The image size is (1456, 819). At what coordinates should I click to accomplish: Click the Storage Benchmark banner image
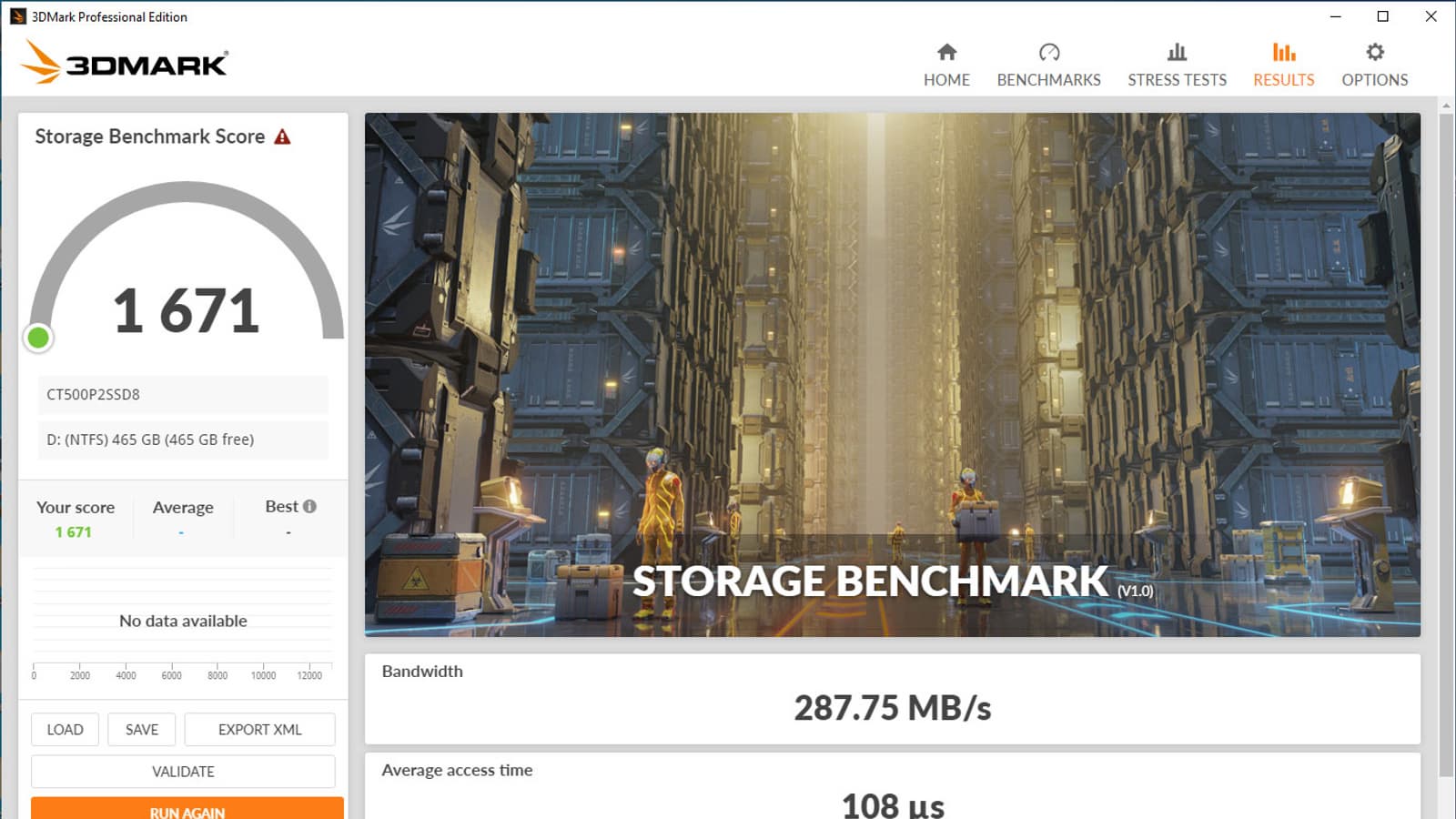(893, 375)
